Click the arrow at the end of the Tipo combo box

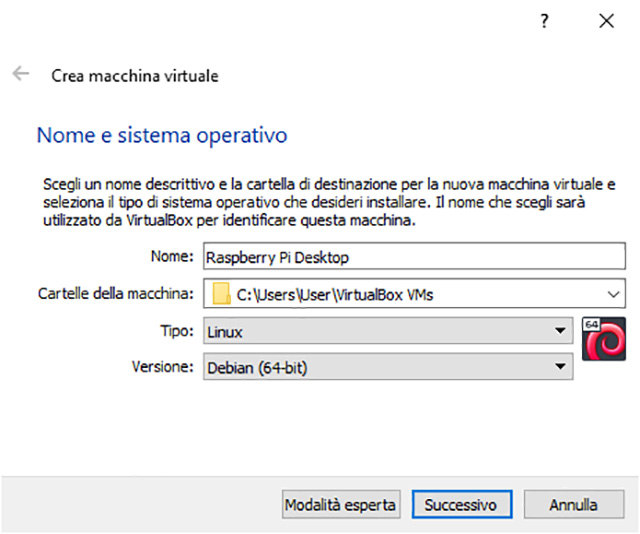pyautogui.click(x=561, y=331)
